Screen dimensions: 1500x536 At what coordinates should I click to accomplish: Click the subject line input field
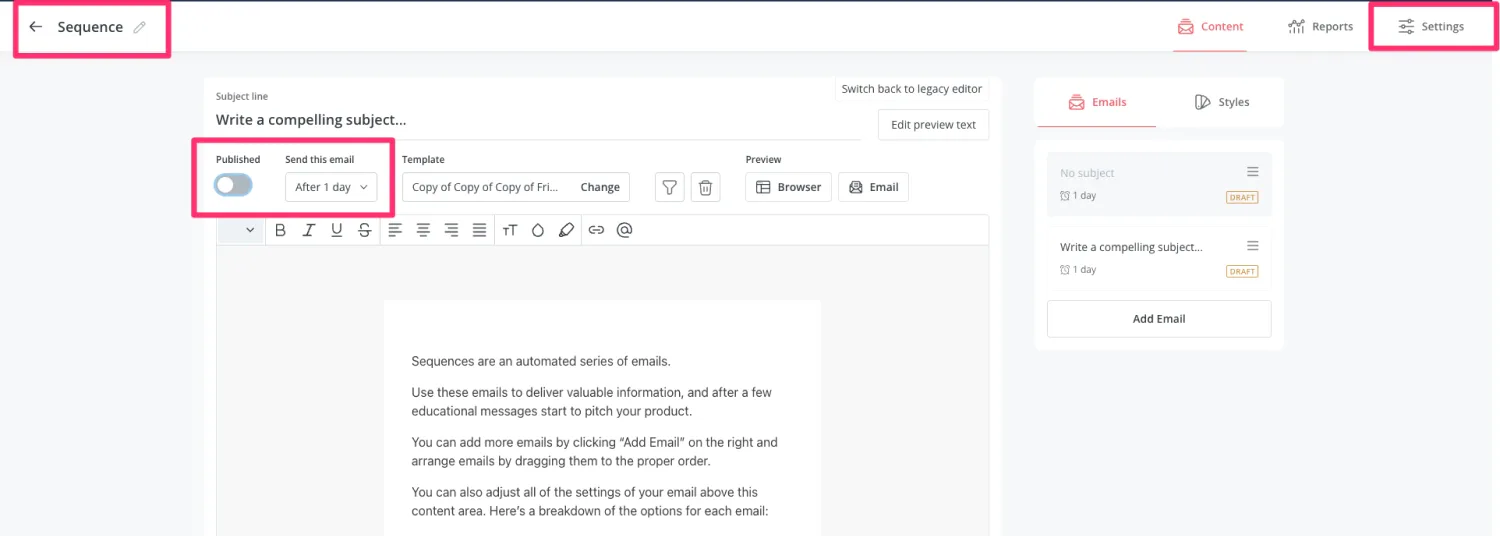520,120
